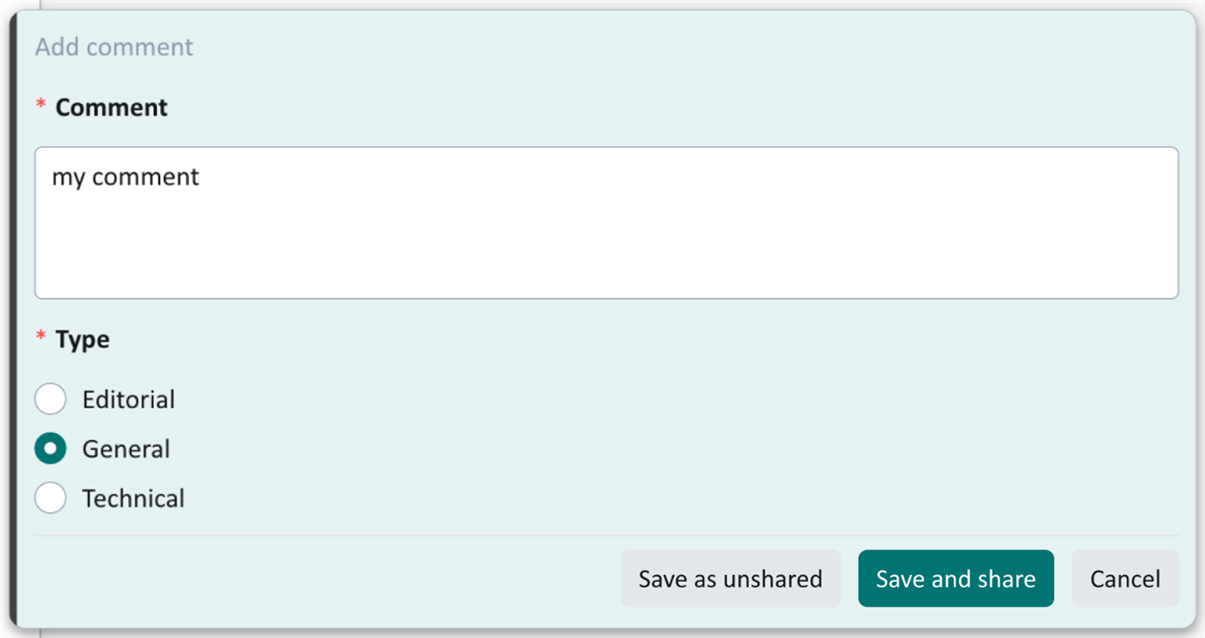1205x638 pixels.
Task: Select the Technical radio button
Action: (51, 498)
